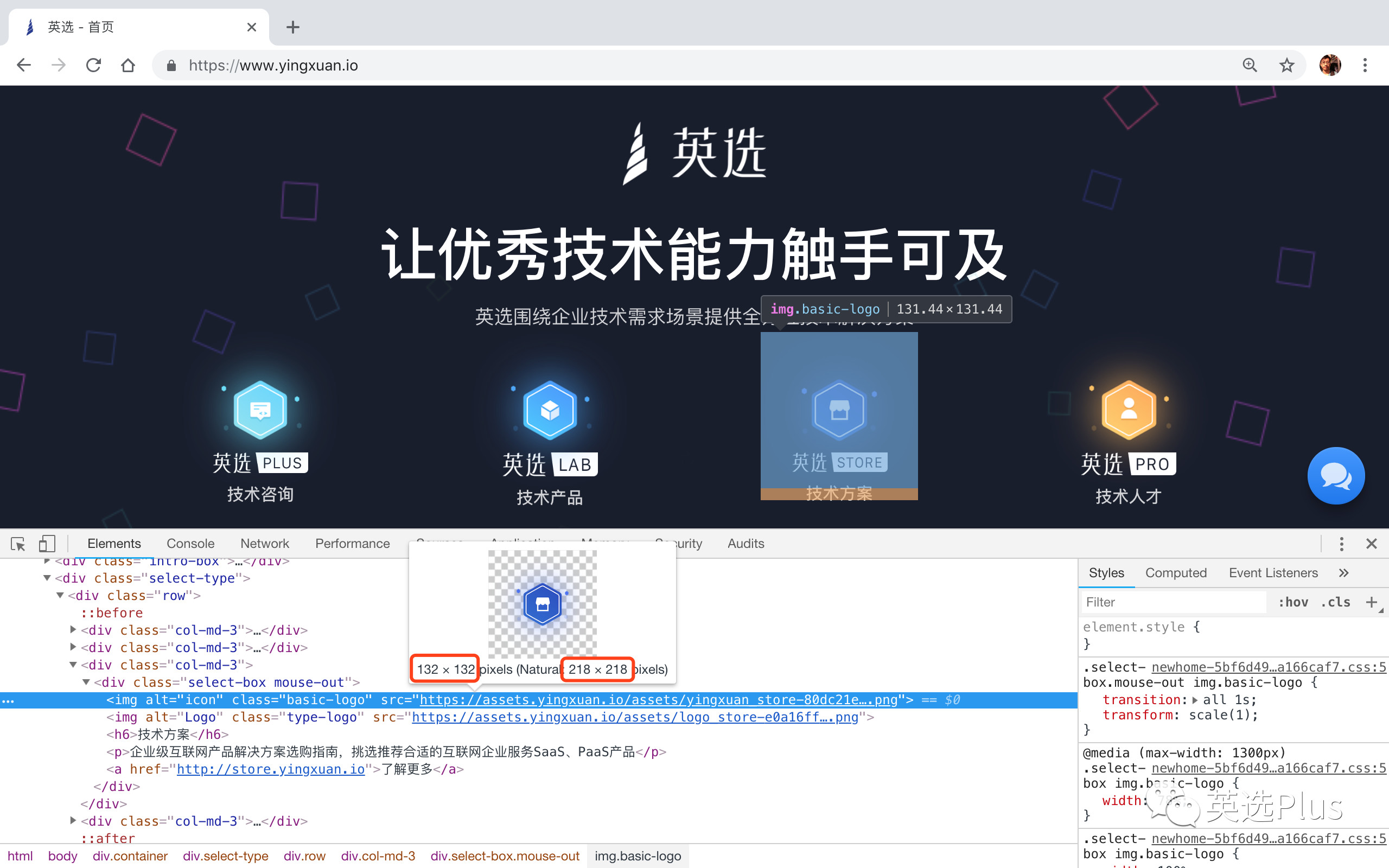The width and height of the screenshot is (1389, 868).
Task: Expand the first col-md-3 div
Action: [x=73, y=630]
